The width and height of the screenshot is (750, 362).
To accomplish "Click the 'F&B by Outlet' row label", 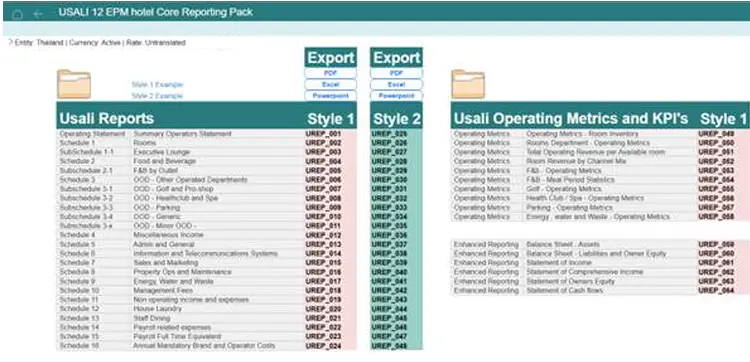I will point(157,171).
